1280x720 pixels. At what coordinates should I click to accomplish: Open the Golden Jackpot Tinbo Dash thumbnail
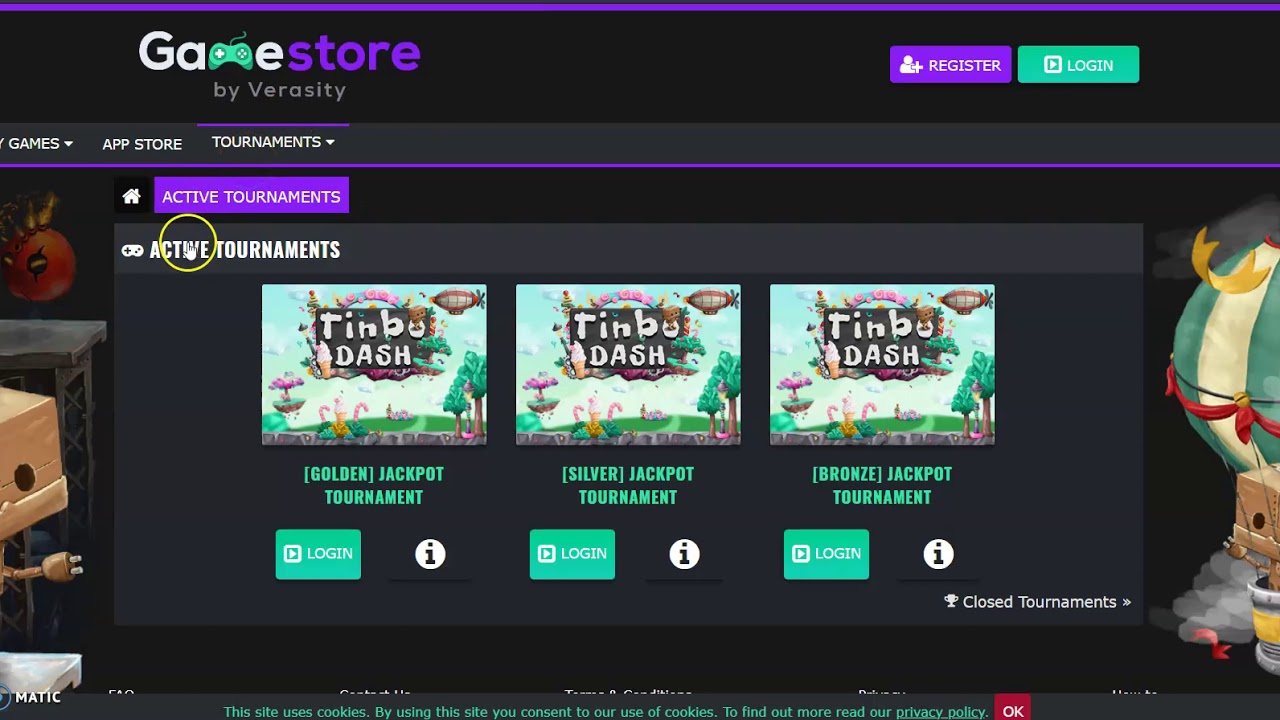point(374,365)
